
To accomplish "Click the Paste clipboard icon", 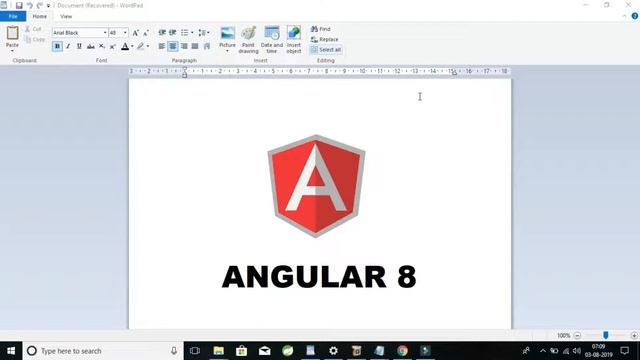I will 12,33.
